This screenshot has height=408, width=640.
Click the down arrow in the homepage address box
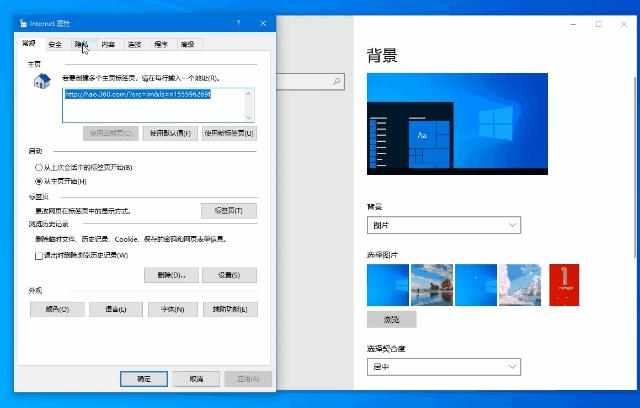pos(249,117)
